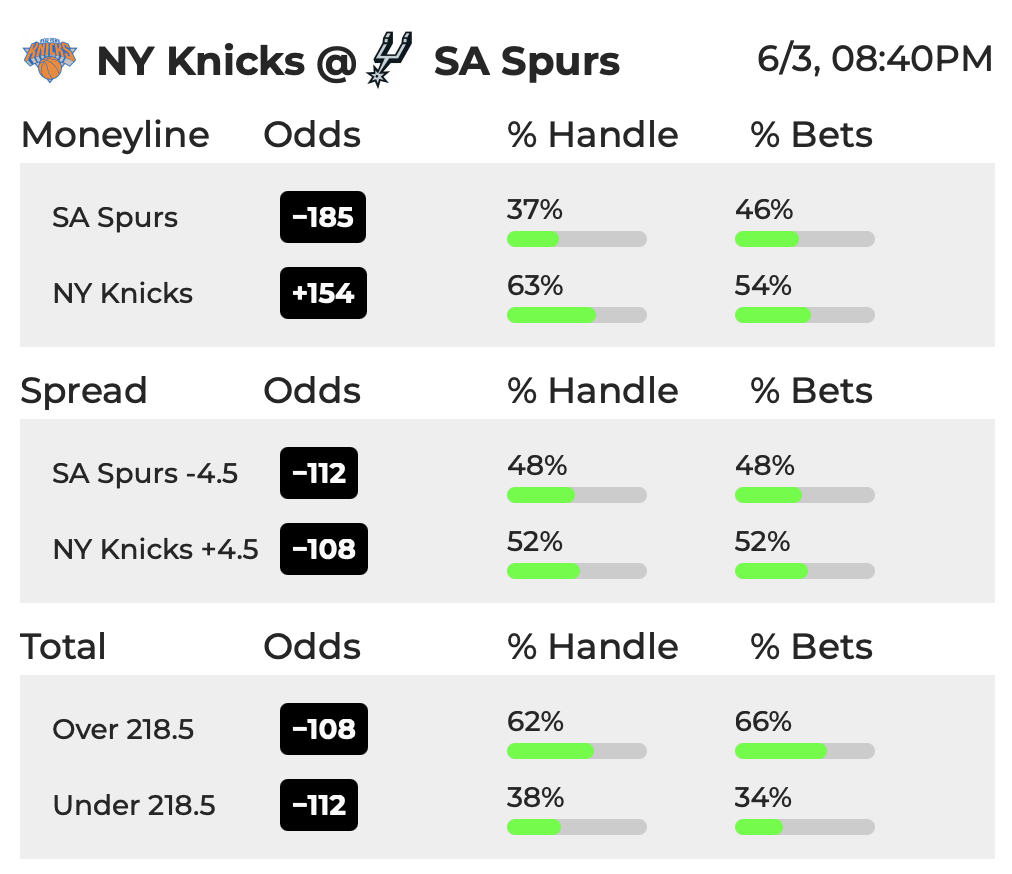Viewport: 1012px width, 874px height.
Task: Select SA Spurs moneyline odds -185
Action: point(323,217)
